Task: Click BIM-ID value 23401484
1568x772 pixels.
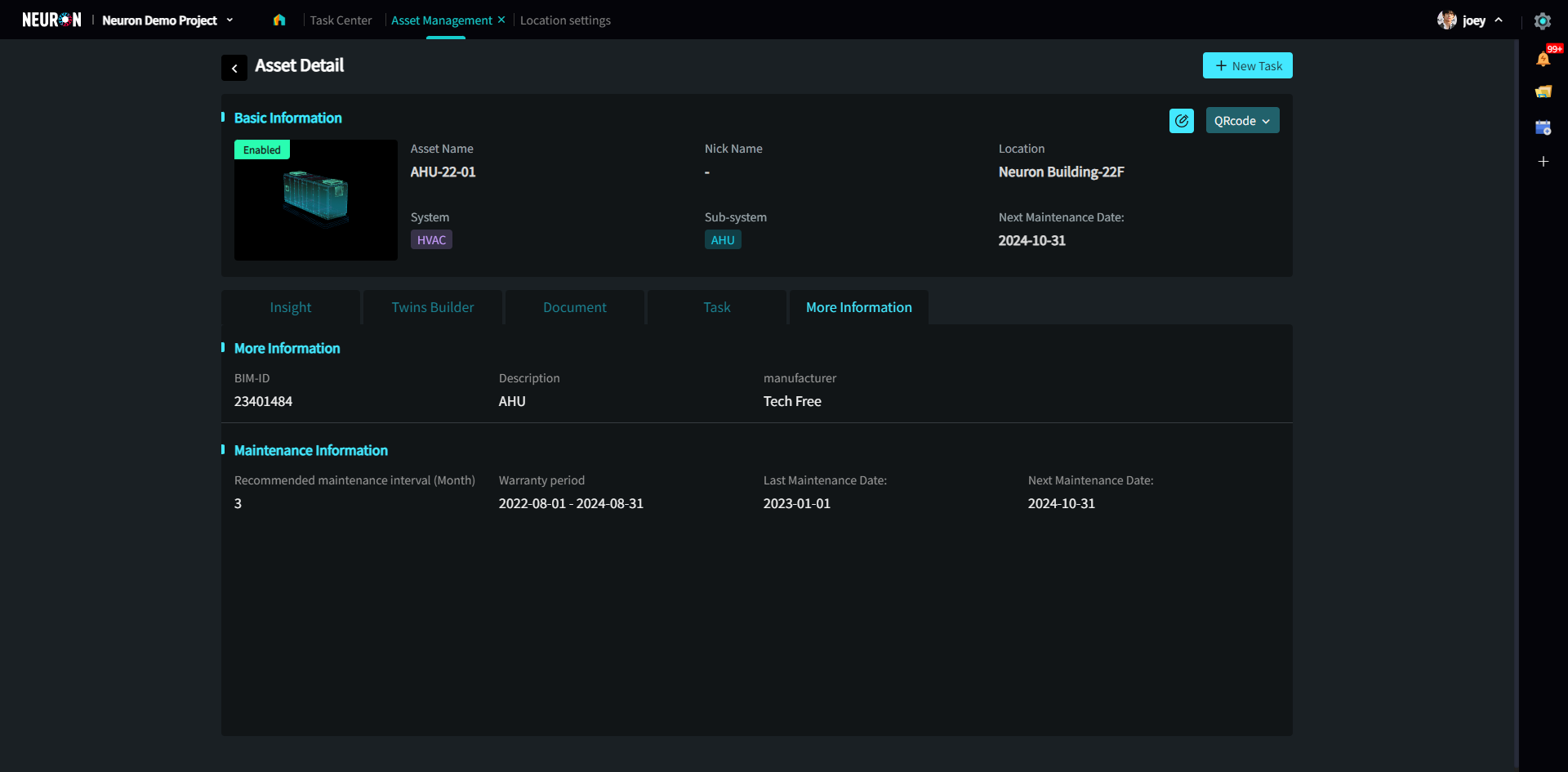Action: click(x=263, y=401)
